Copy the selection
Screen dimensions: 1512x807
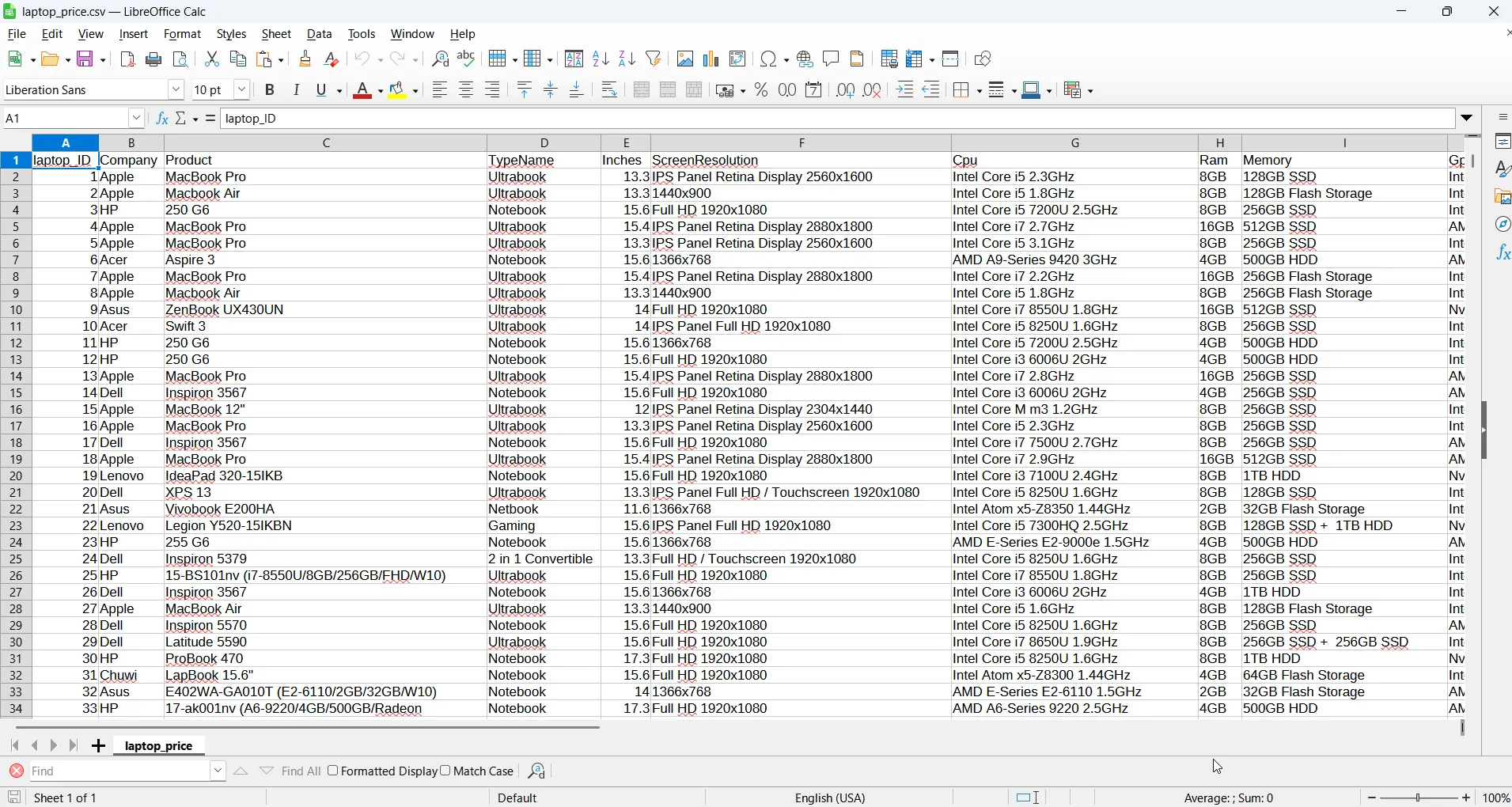[x=238, y=59]
